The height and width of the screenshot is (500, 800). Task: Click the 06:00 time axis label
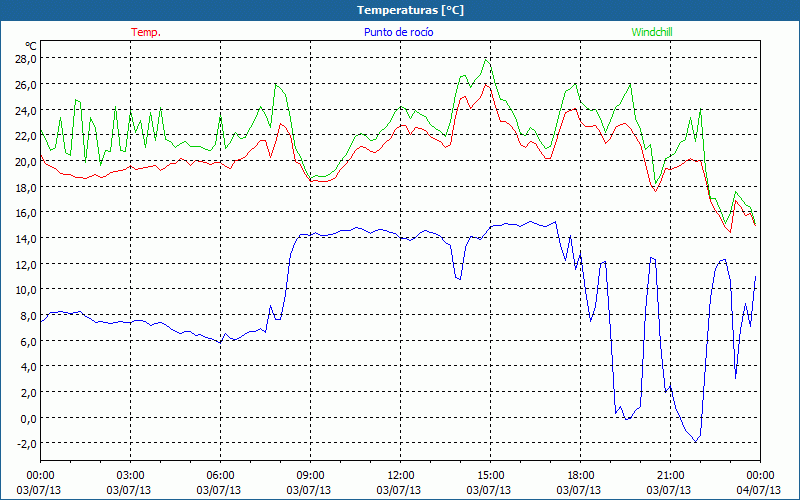(x=220, y=475)
